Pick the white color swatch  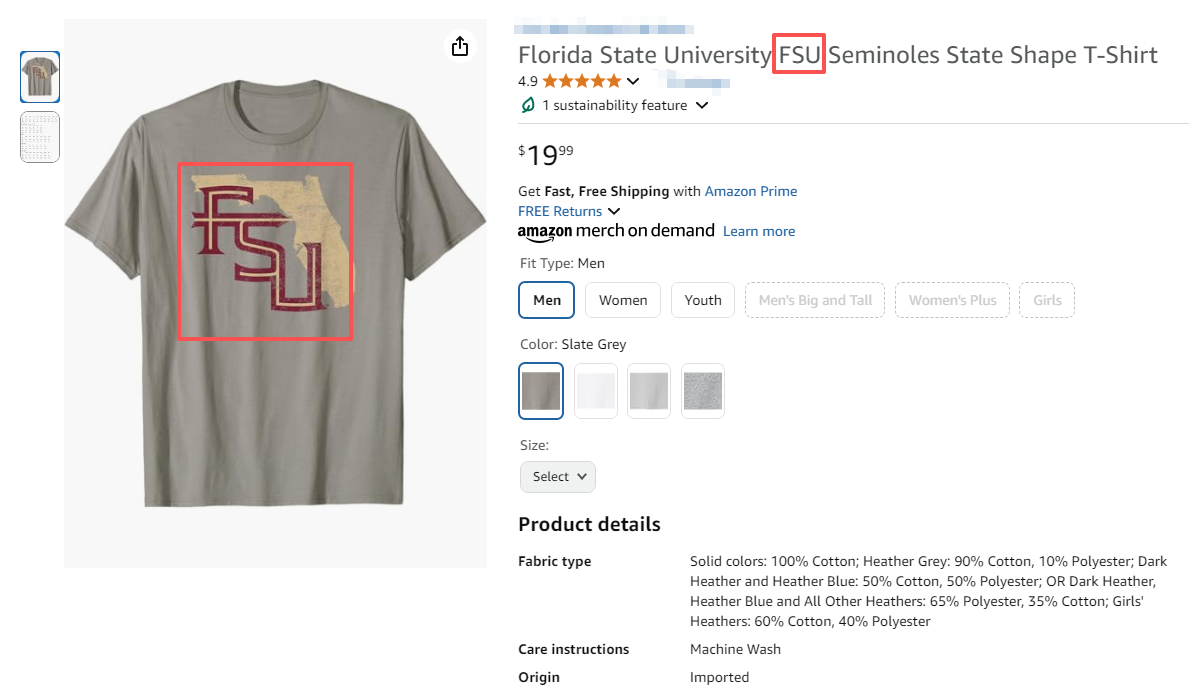[596, 390]
